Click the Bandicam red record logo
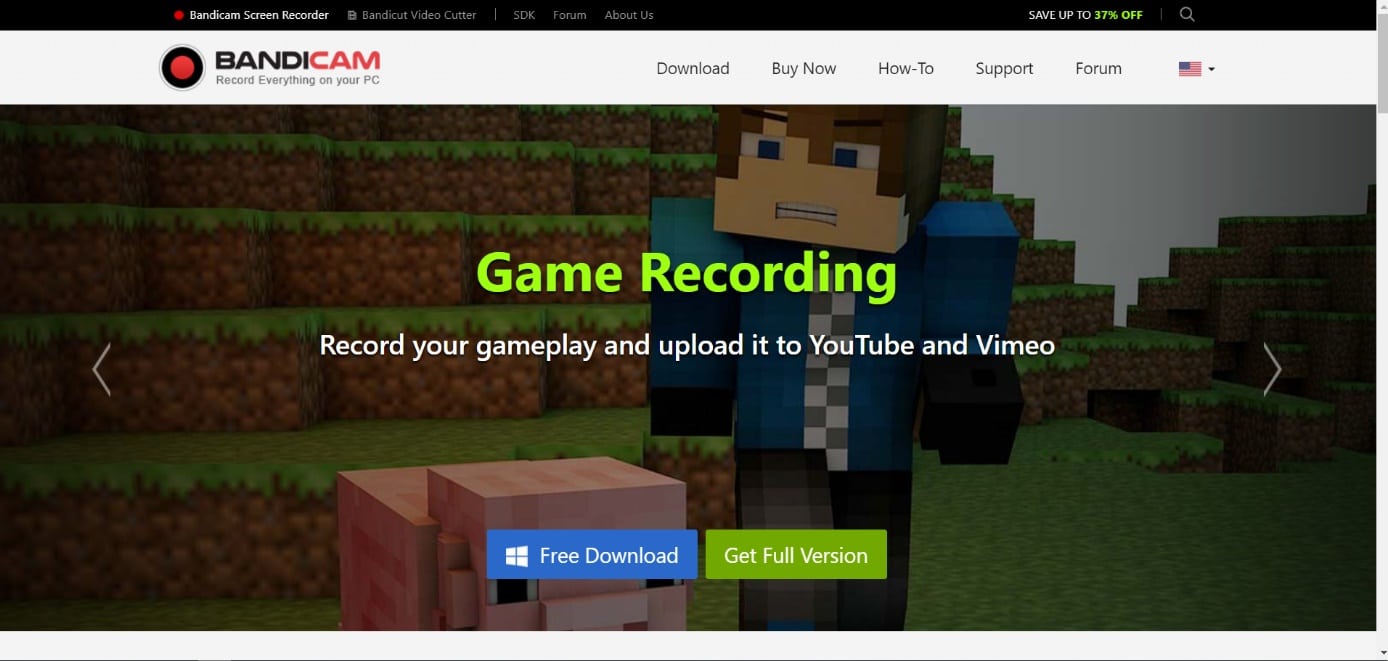Screen dimensions: 1388x661 182,68
